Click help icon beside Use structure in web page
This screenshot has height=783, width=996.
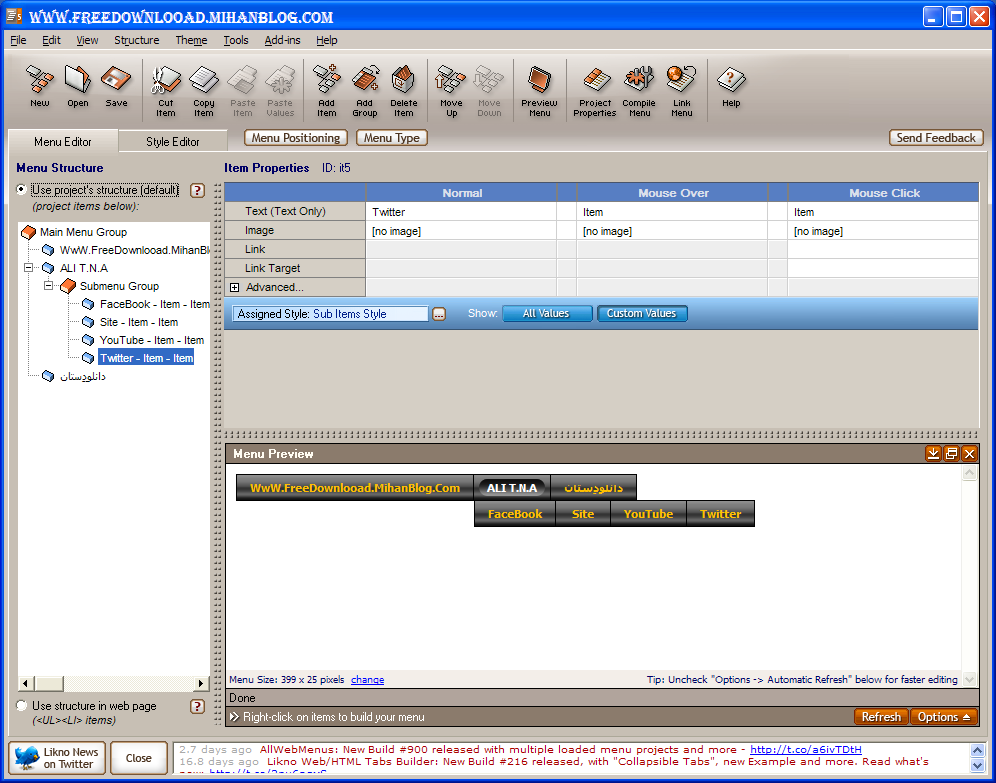pyautogui.click(x=198, y=706)
